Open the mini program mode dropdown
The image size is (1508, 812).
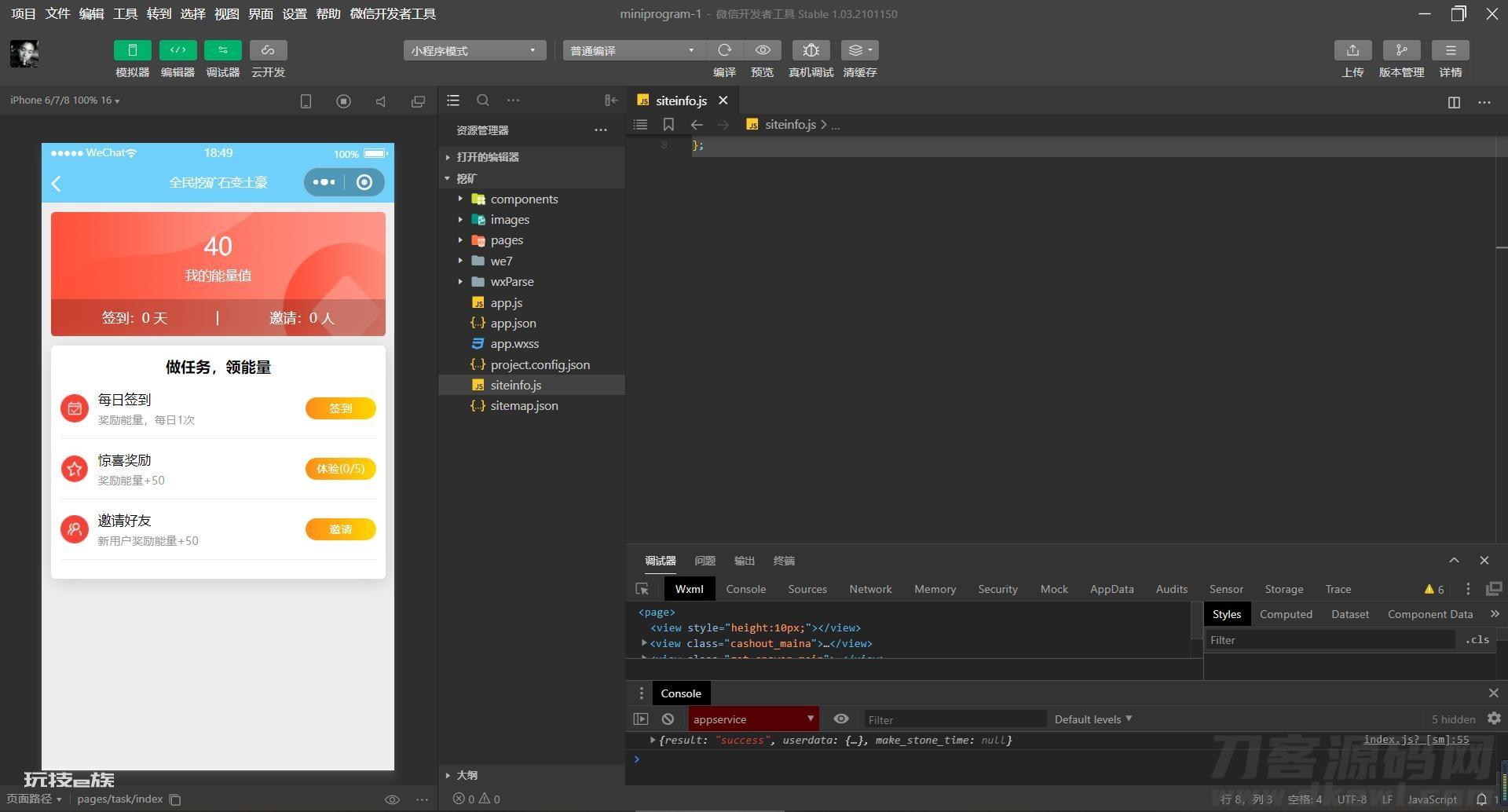[x=474, y=50]
